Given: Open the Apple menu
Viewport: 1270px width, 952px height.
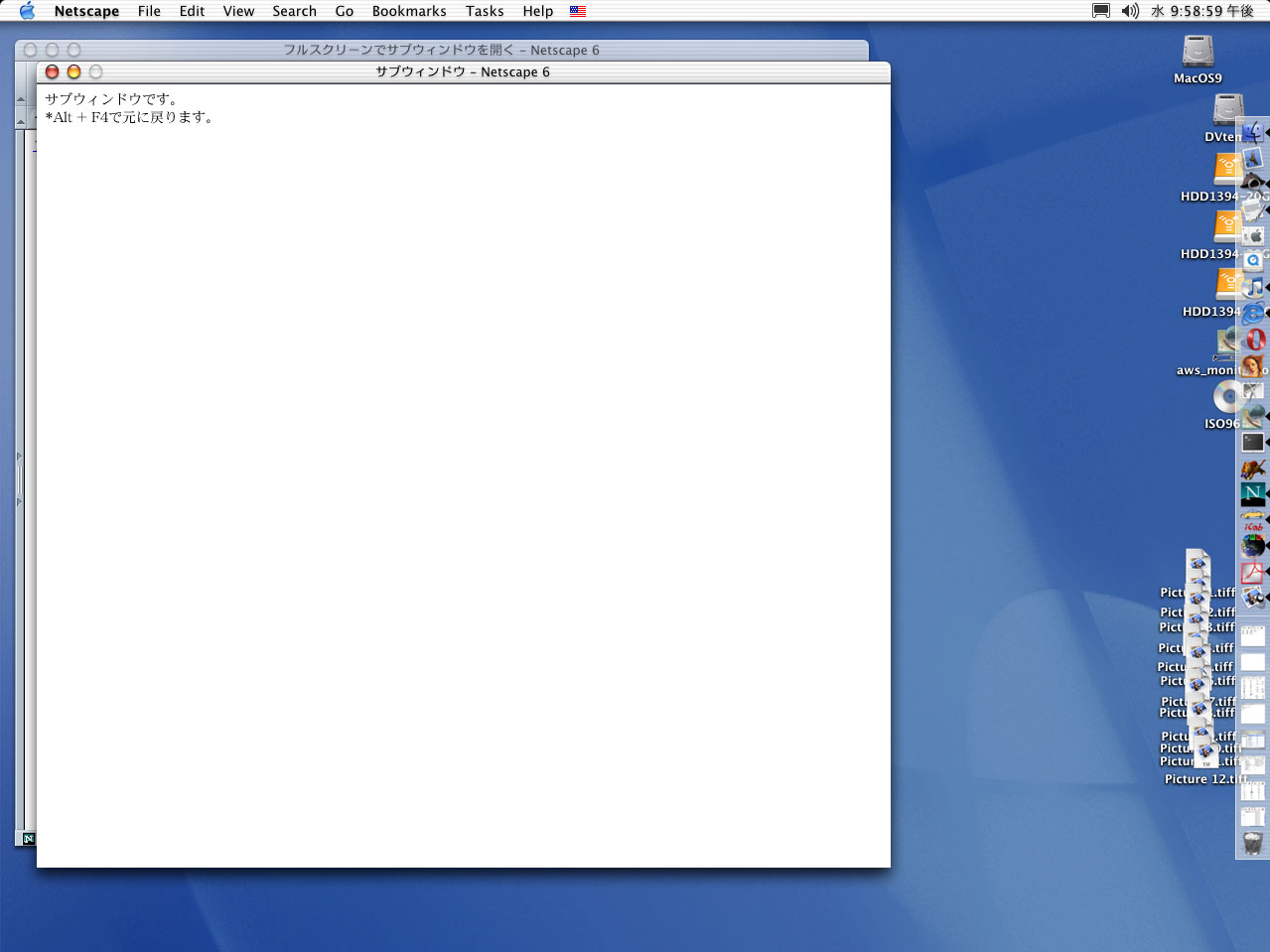Looking at the screenshot, I should (27, 11).
